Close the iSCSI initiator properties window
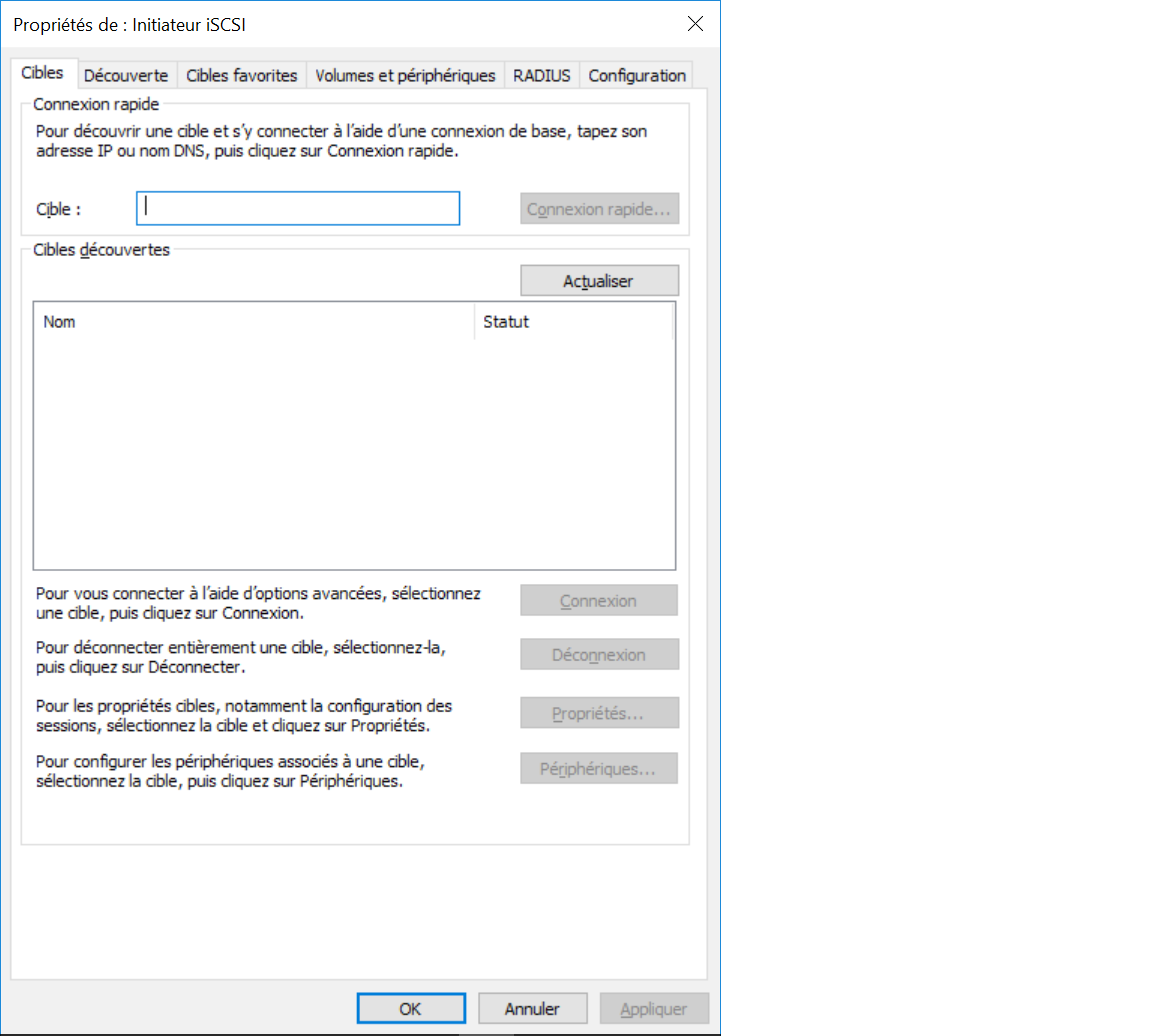1152x1036 pixels. tap(695, 25)
